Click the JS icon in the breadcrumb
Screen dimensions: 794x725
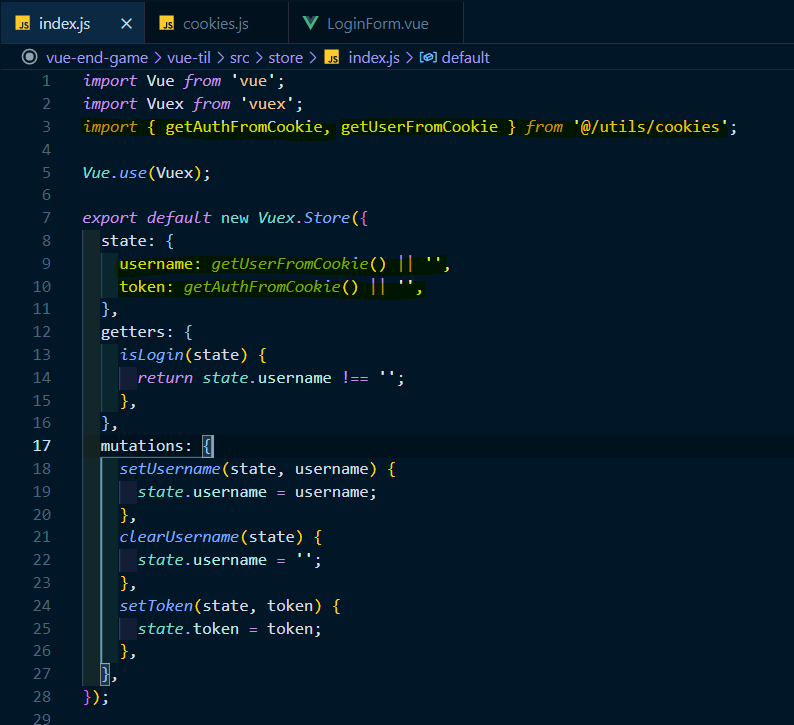(332, 58)
